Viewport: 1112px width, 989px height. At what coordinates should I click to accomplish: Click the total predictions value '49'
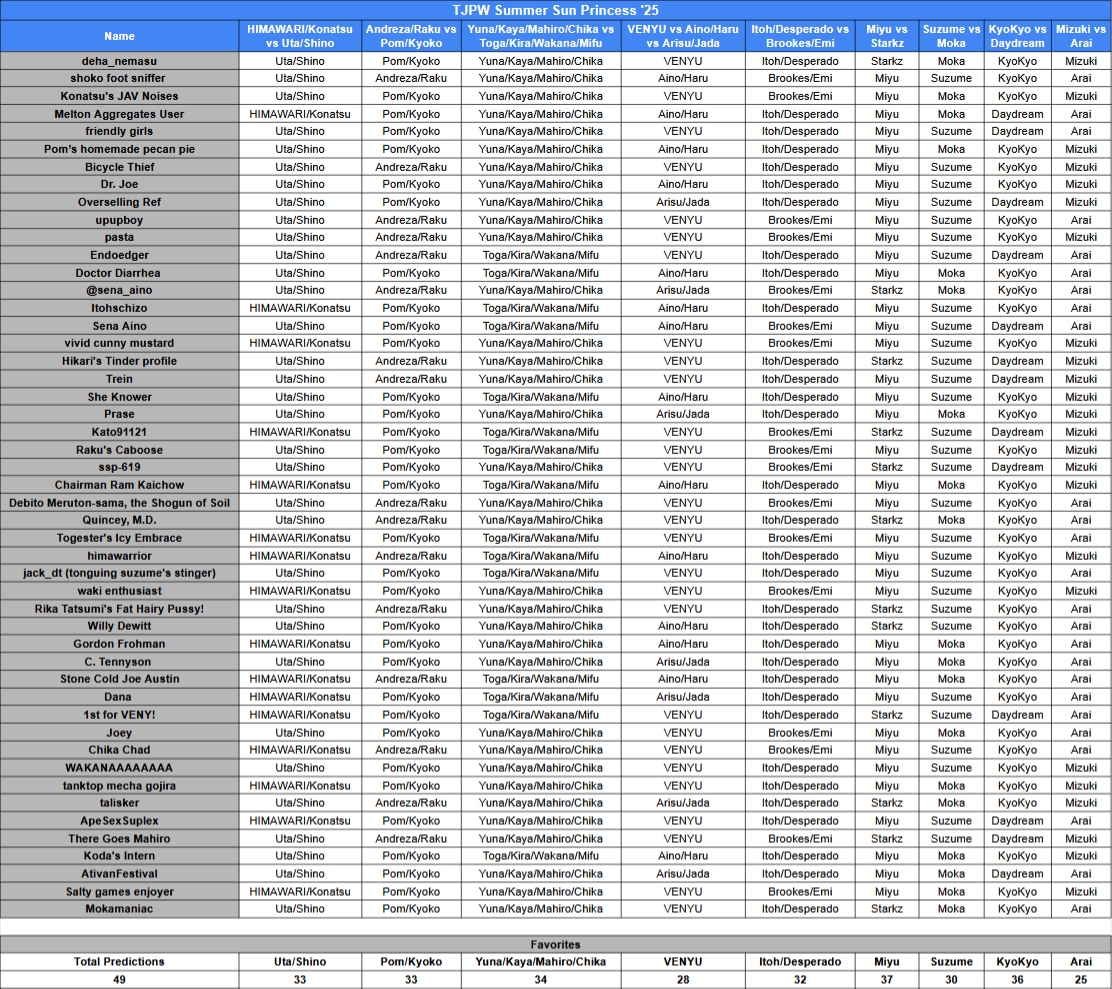click(119, 979)
